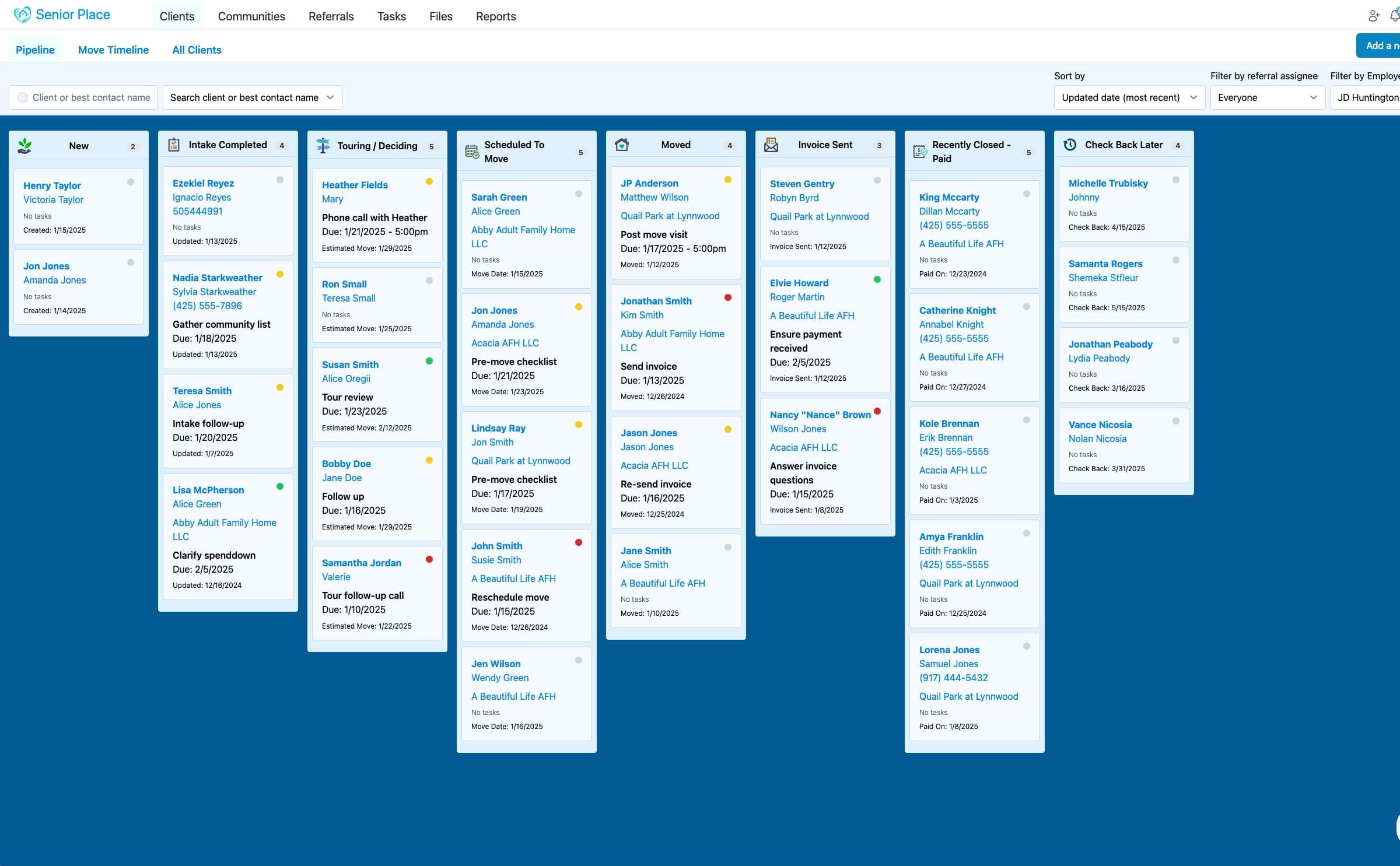Click the Client or best contact name field

click(83, 97)
